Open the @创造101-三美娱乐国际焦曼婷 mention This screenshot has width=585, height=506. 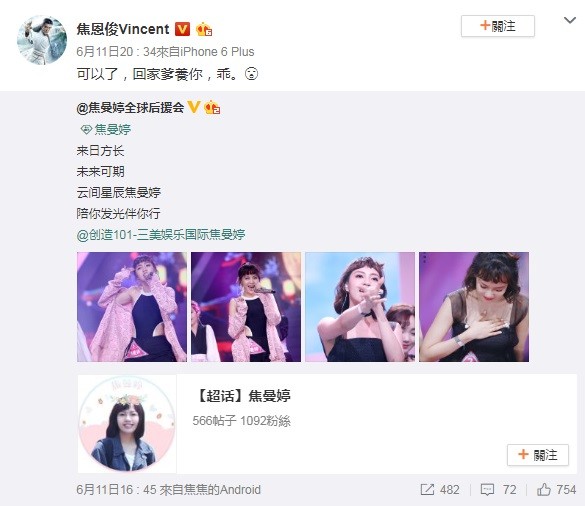click(161, 235)
